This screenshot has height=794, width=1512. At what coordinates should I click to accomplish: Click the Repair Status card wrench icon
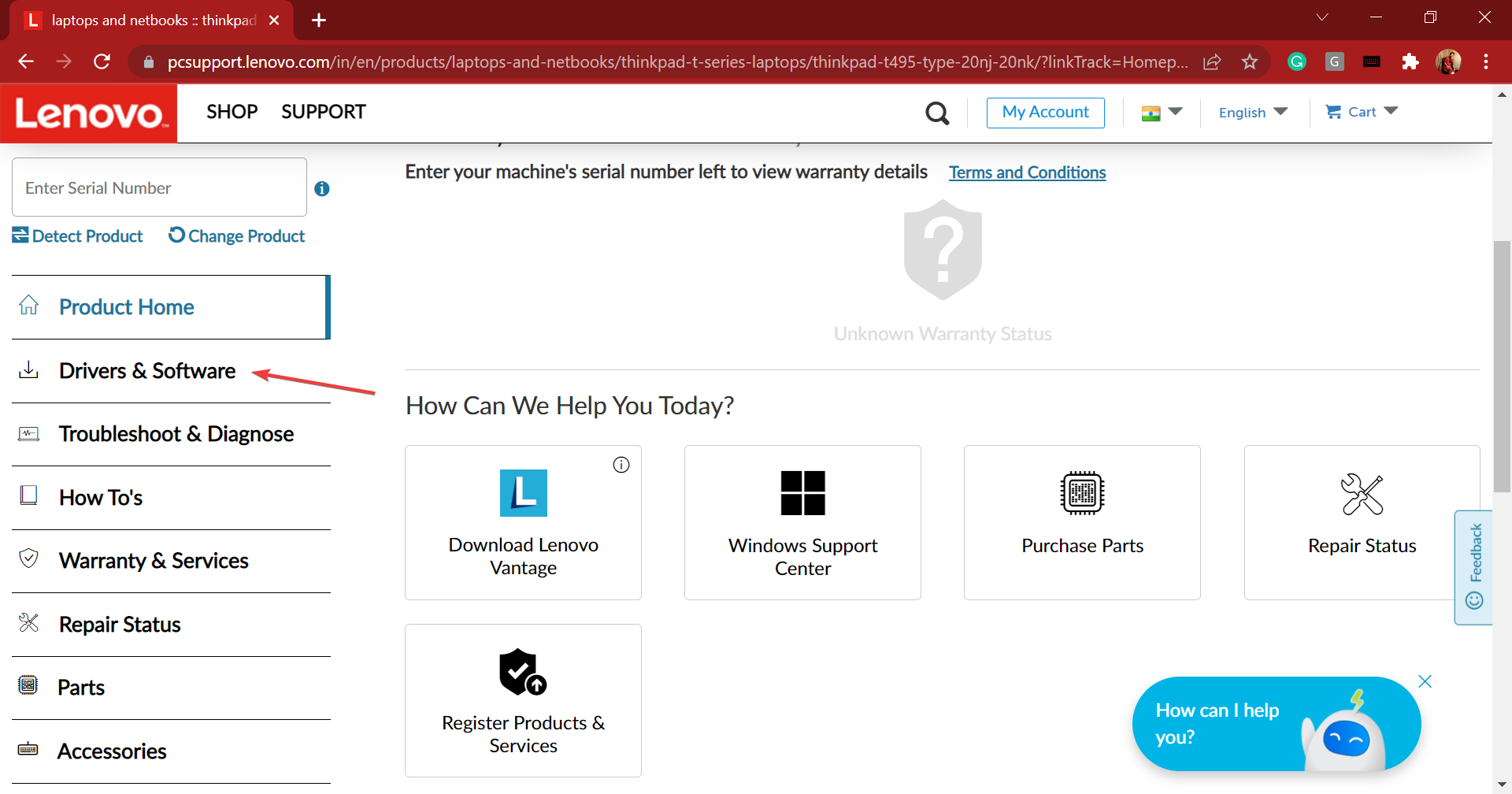pyautogui.click(x=1362, y=494)
